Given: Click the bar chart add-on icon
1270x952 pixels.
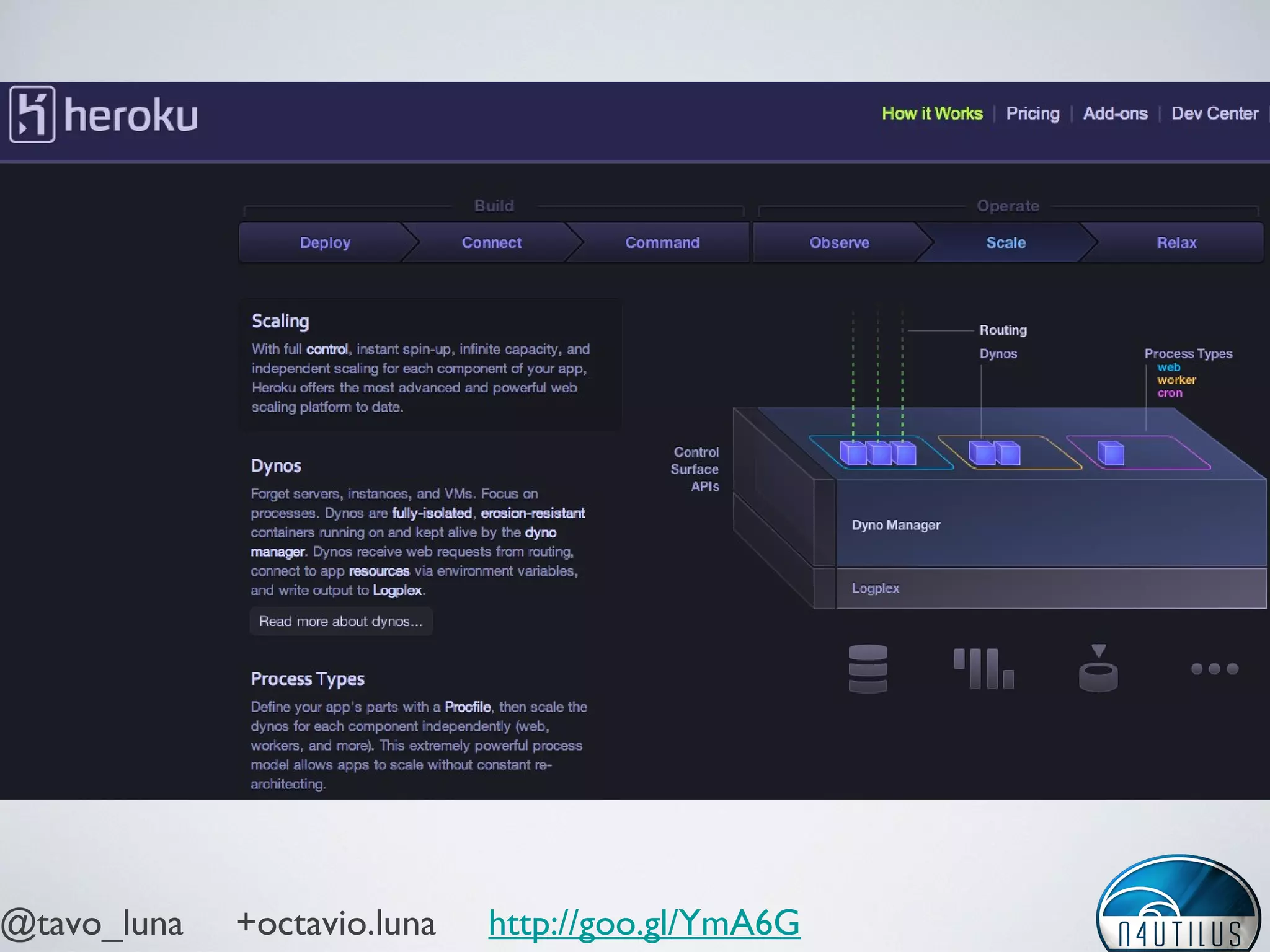Looking at the screenshot, I should [983, 669].
